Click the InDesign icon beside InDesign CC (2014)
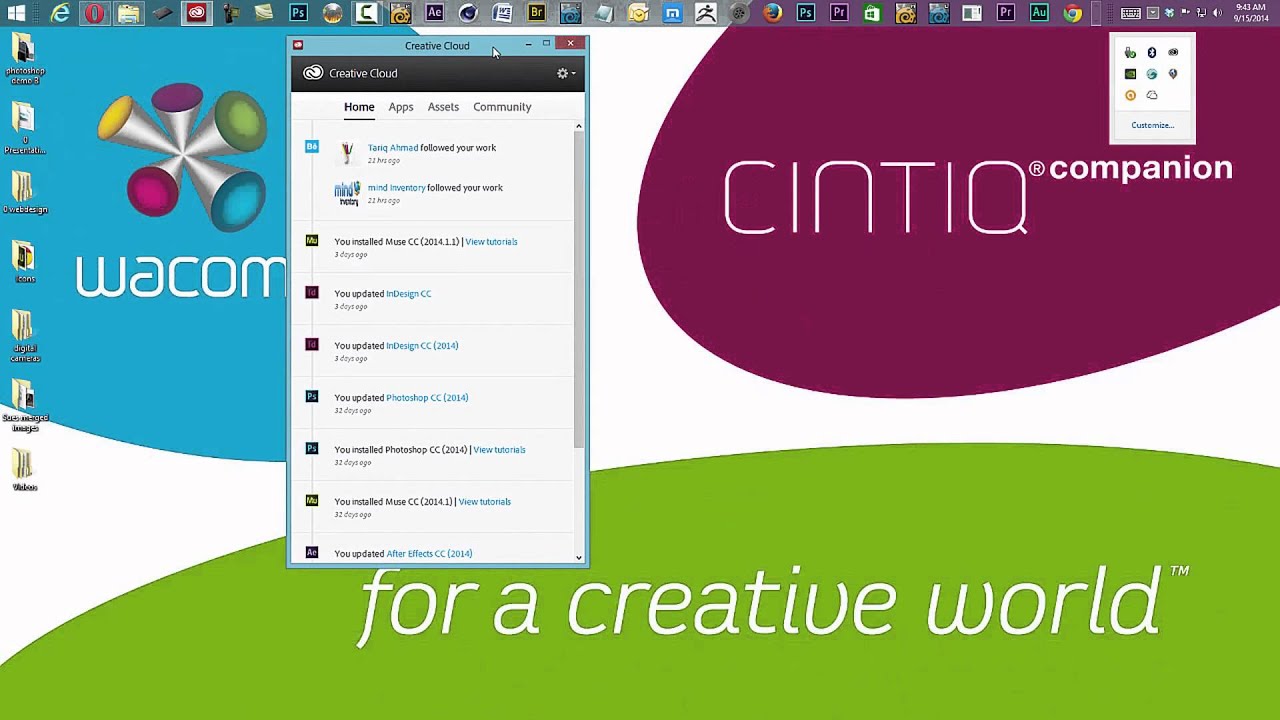1280x720 pixels. (x=312, y=345)
